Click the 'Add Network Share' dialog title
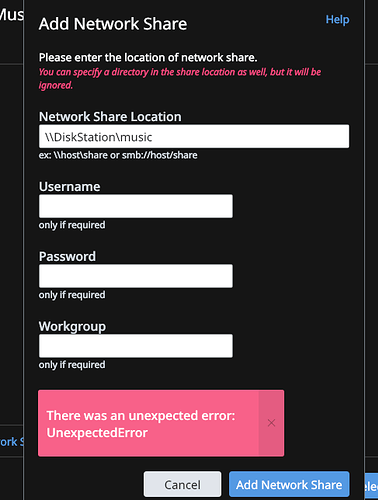Screen dimensions: 378x500 tap(113, 24)
